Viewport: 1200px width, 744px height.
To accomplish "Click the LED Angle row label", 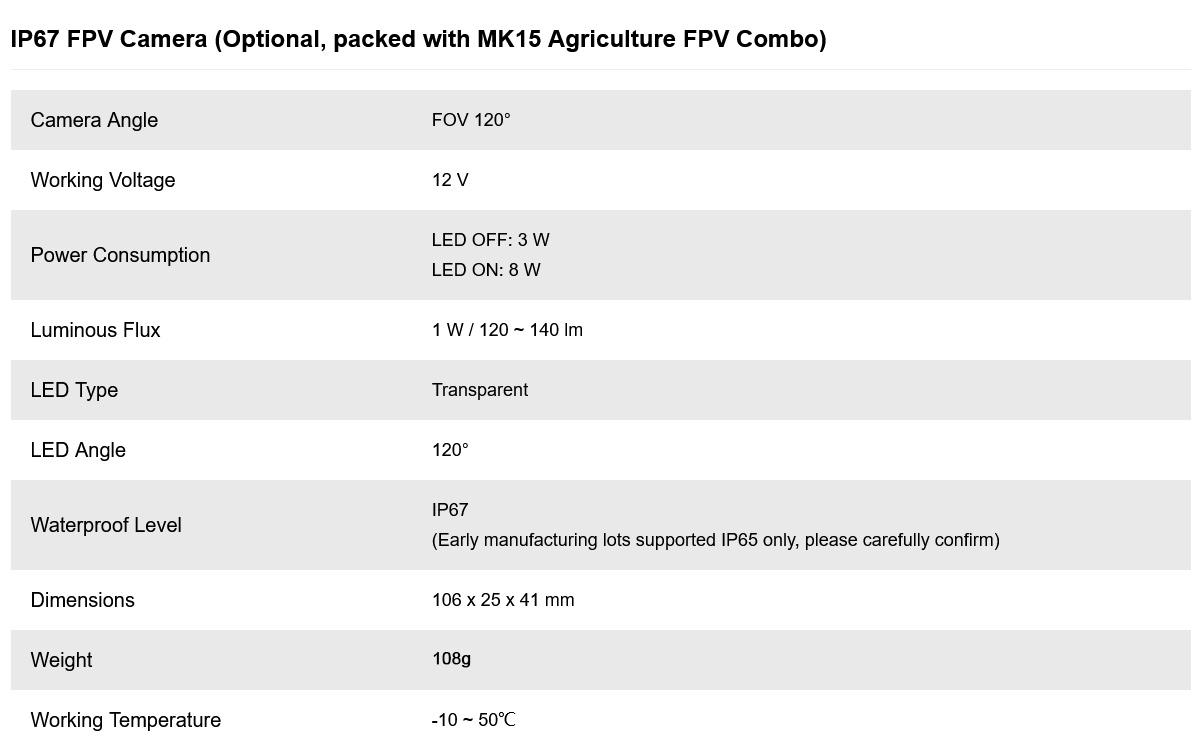I will click(x=78, y=450).
